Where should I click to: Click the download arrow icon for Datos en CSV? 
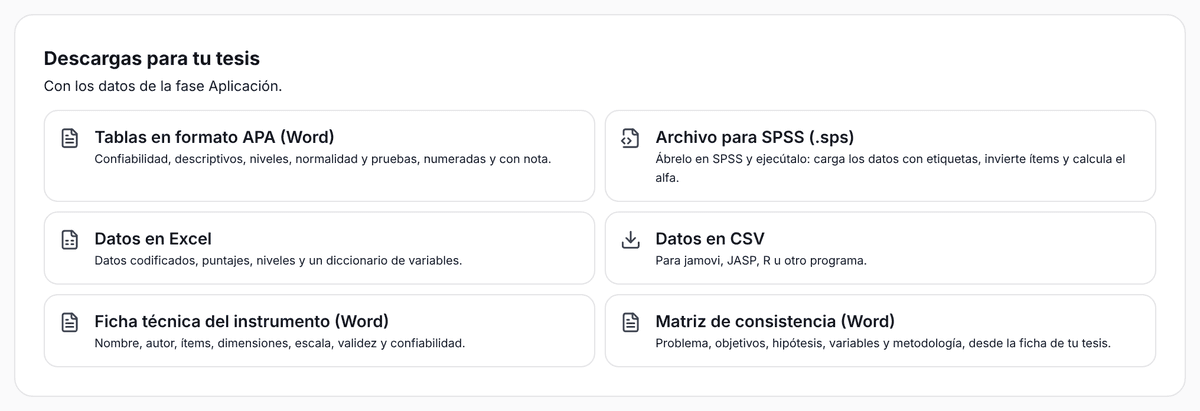tap(630, 240)
